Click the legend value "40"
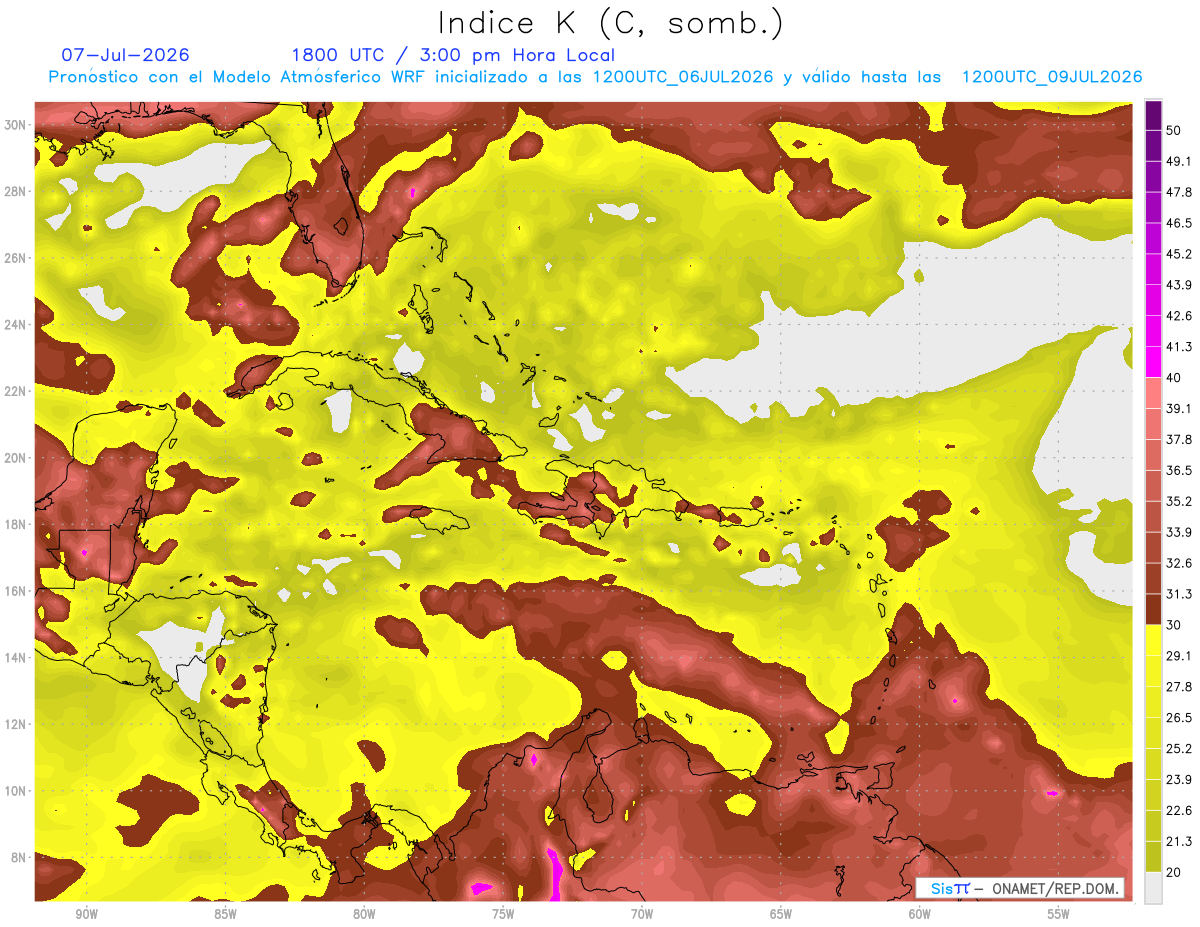 (x=1173, y=378)
